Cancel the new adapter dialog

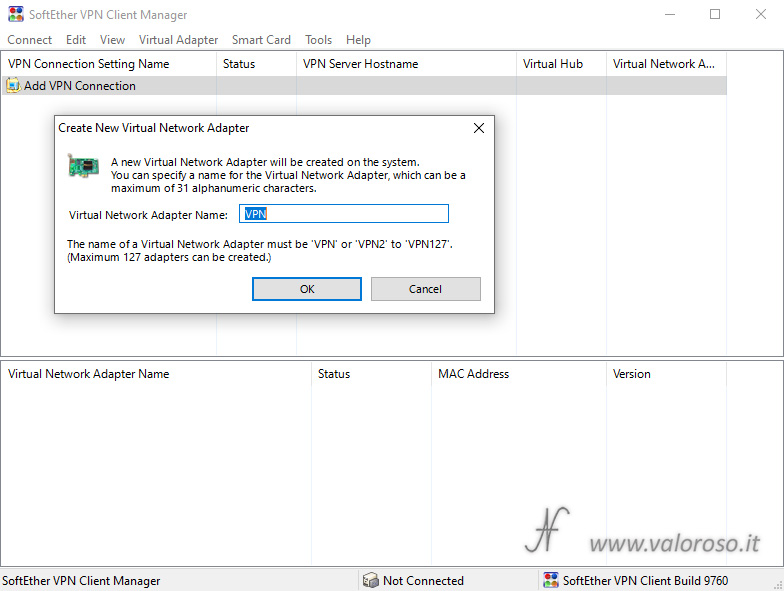point(426,289)
